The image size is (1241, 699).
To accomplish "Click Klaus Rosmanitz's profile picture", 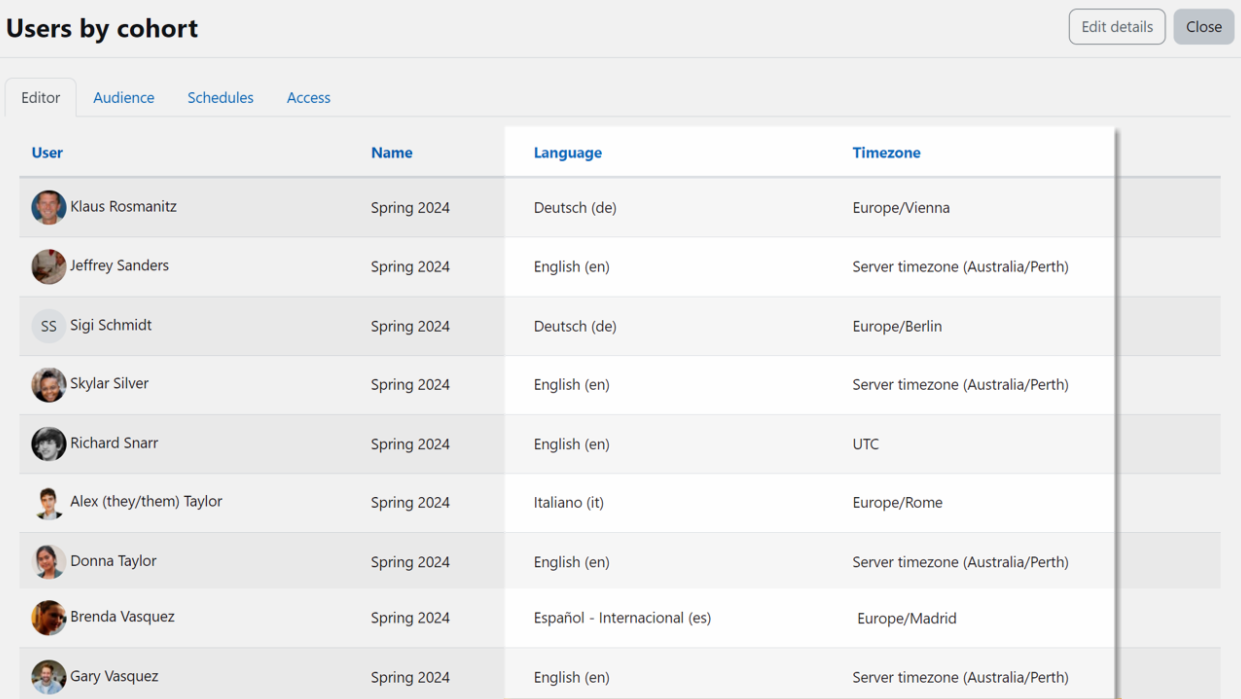I will (x=48, y=208).
